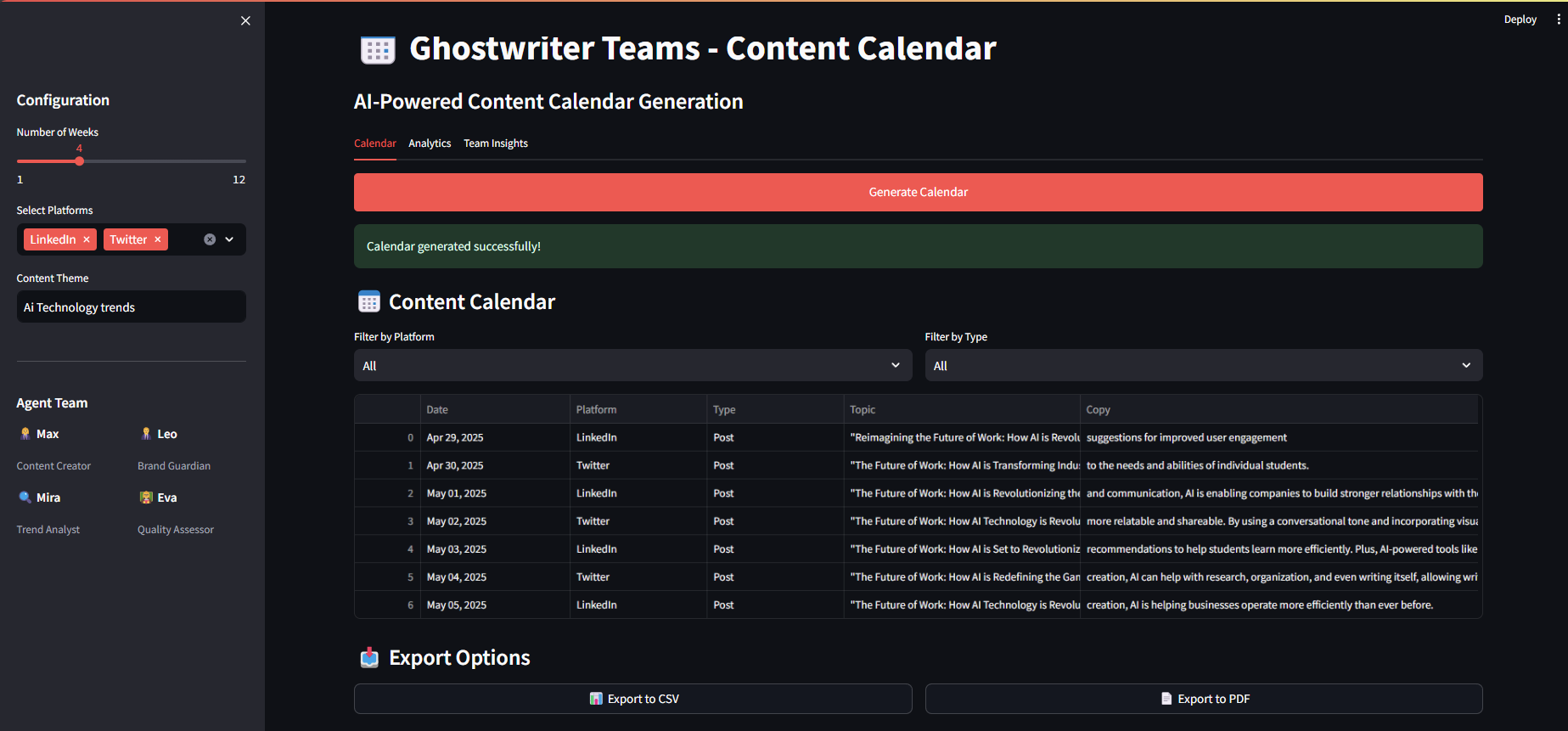1568x731 pixels.
Task: Remove the Twitter platform tag
Action: tap(158, 239)
